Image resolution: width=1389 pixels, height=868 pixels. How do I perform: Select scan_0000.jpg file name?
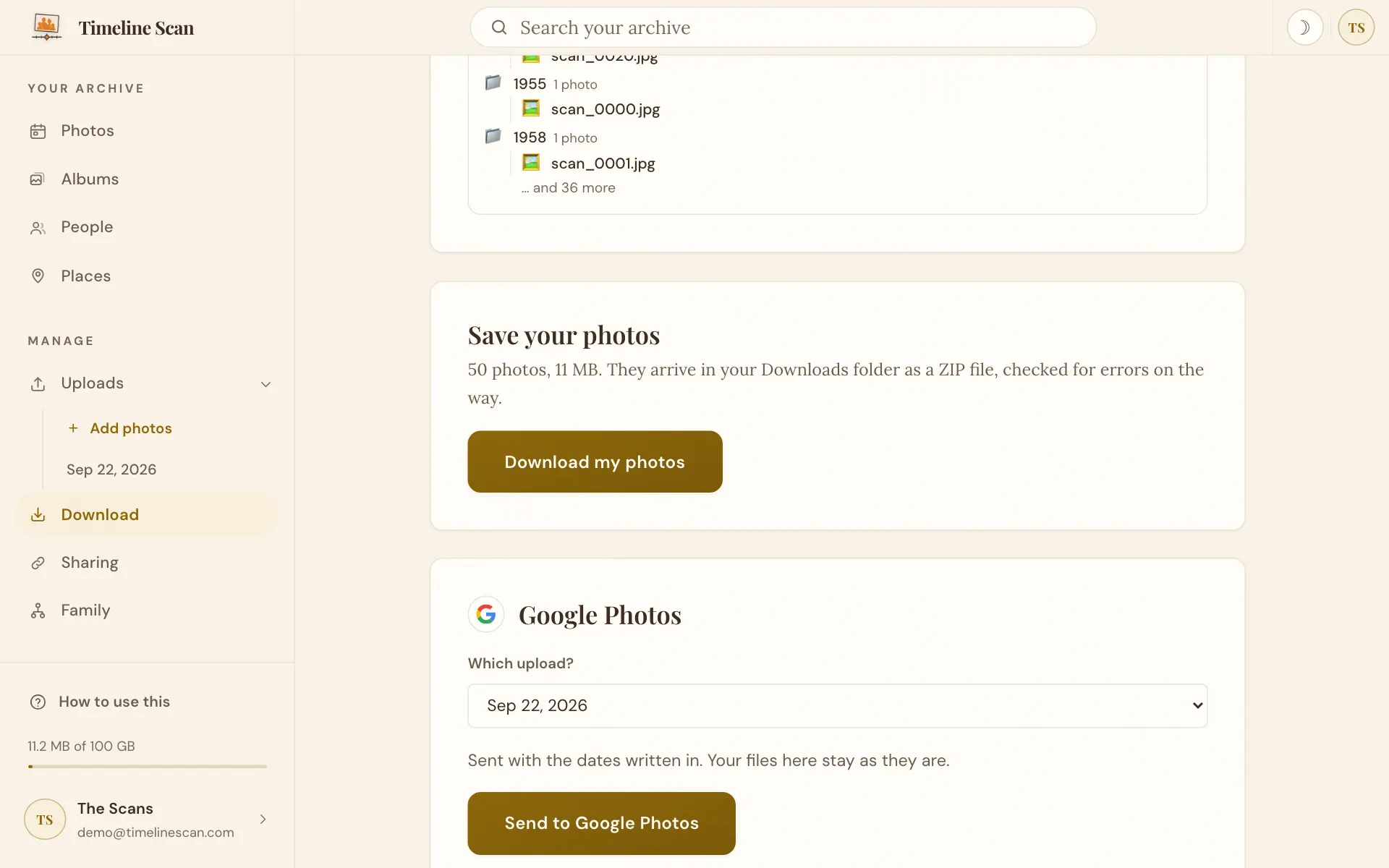pyautogui.click(x=606, y=109)
